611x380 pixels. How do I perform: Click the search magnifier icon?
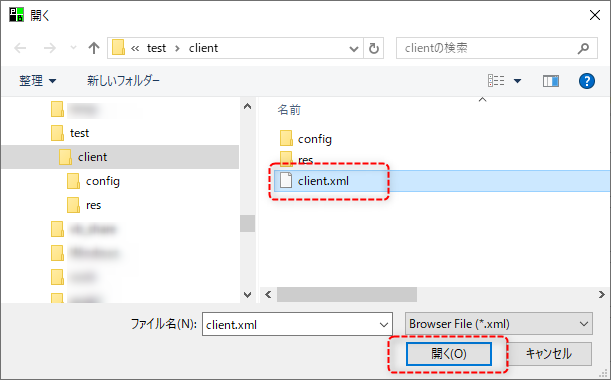coord(583,48)
